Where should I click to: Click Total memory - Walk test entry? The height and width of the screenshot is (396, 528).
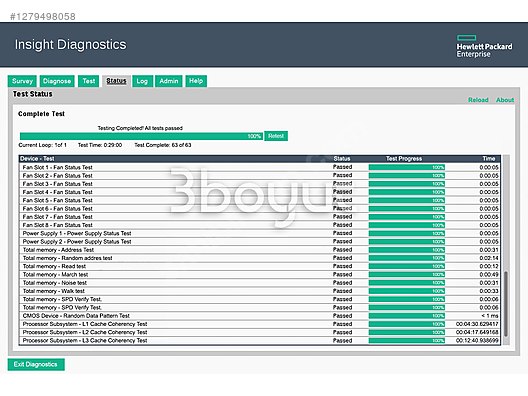(259, 291)
